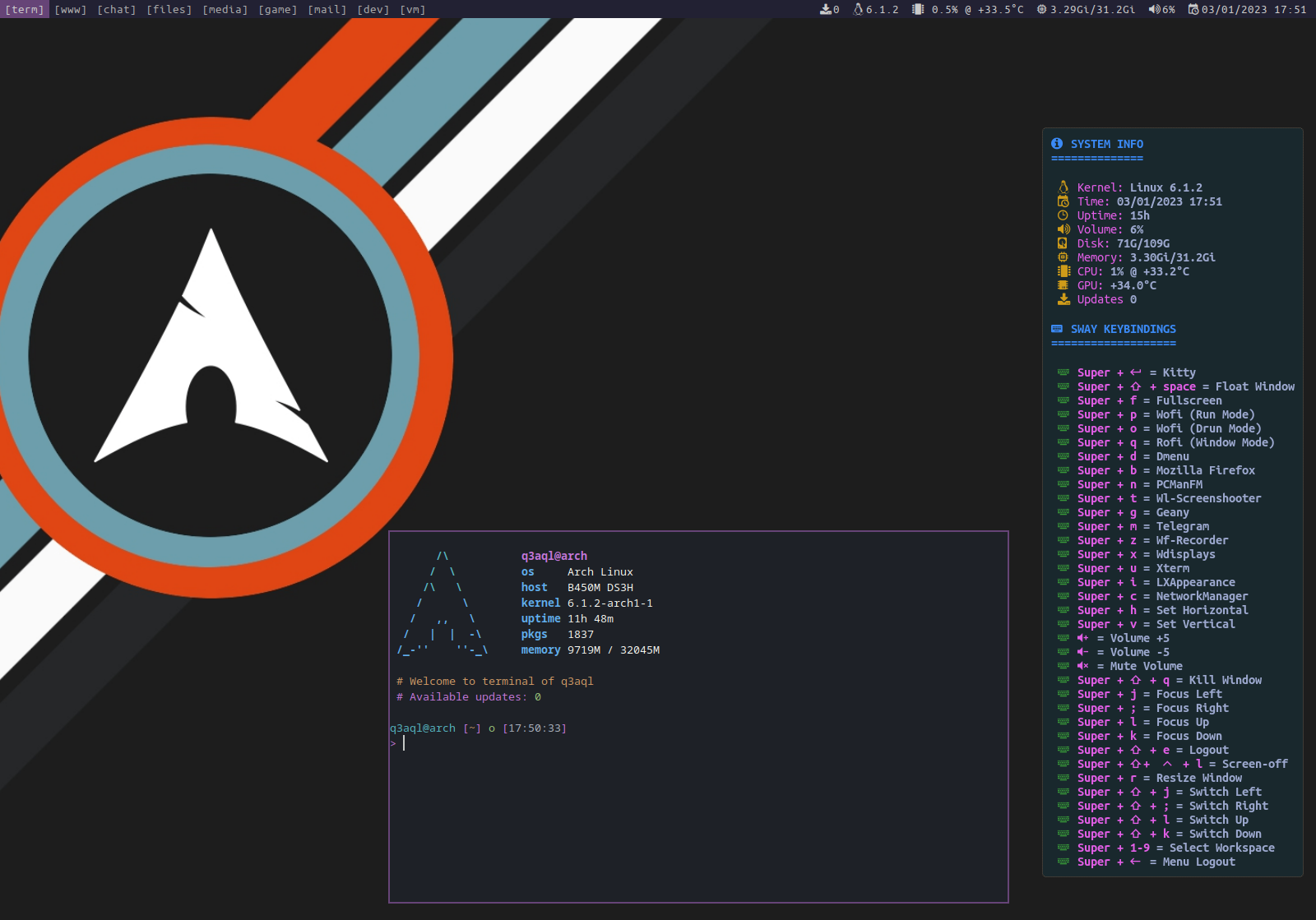Click the volume speaker icon in top bar
1316x920 pixels.
pos(1155,10)
